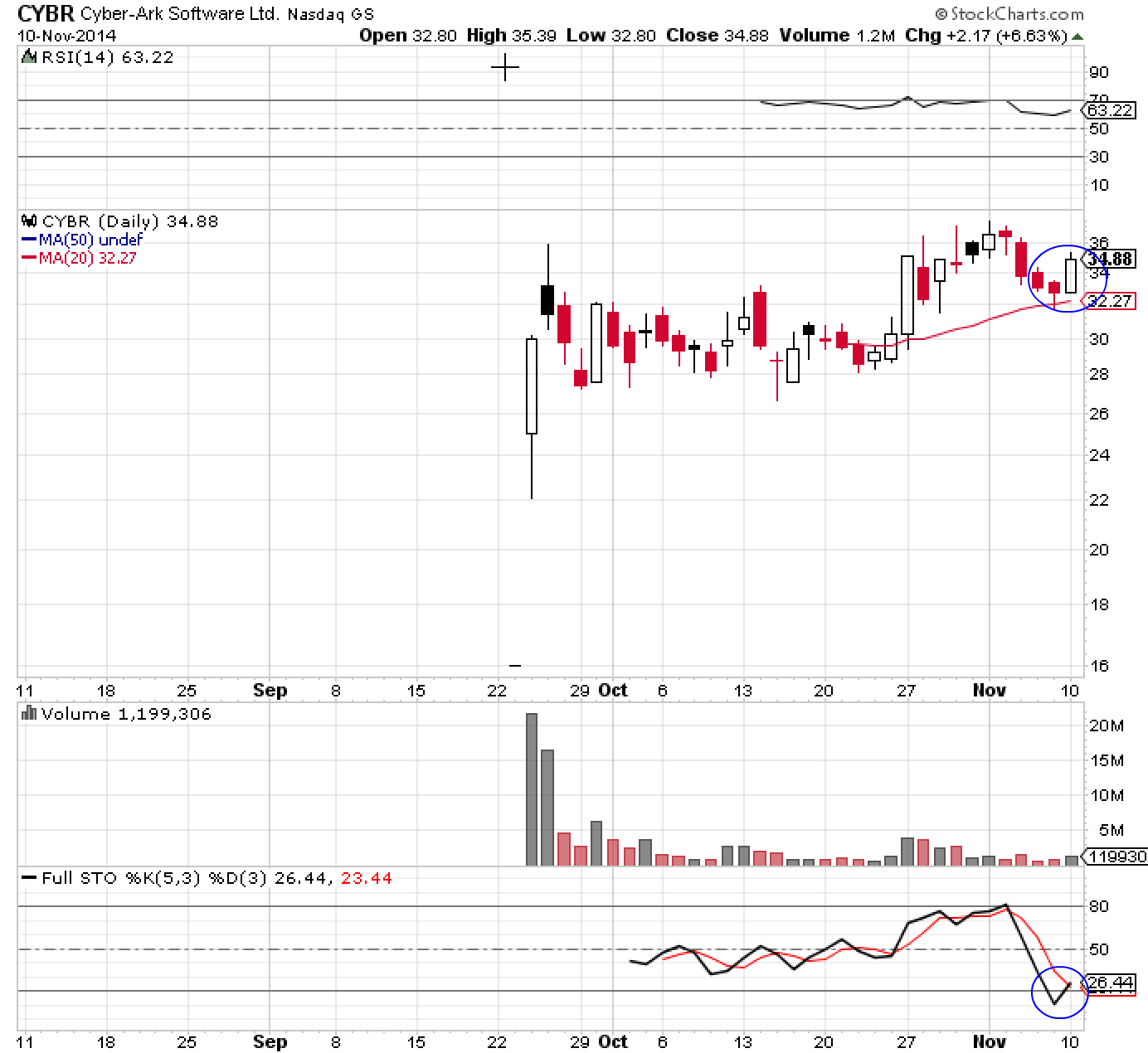
Task: Click Sep on the bottom stochastic date axis
Action: pyautogui.click(x=270, y=1041)
